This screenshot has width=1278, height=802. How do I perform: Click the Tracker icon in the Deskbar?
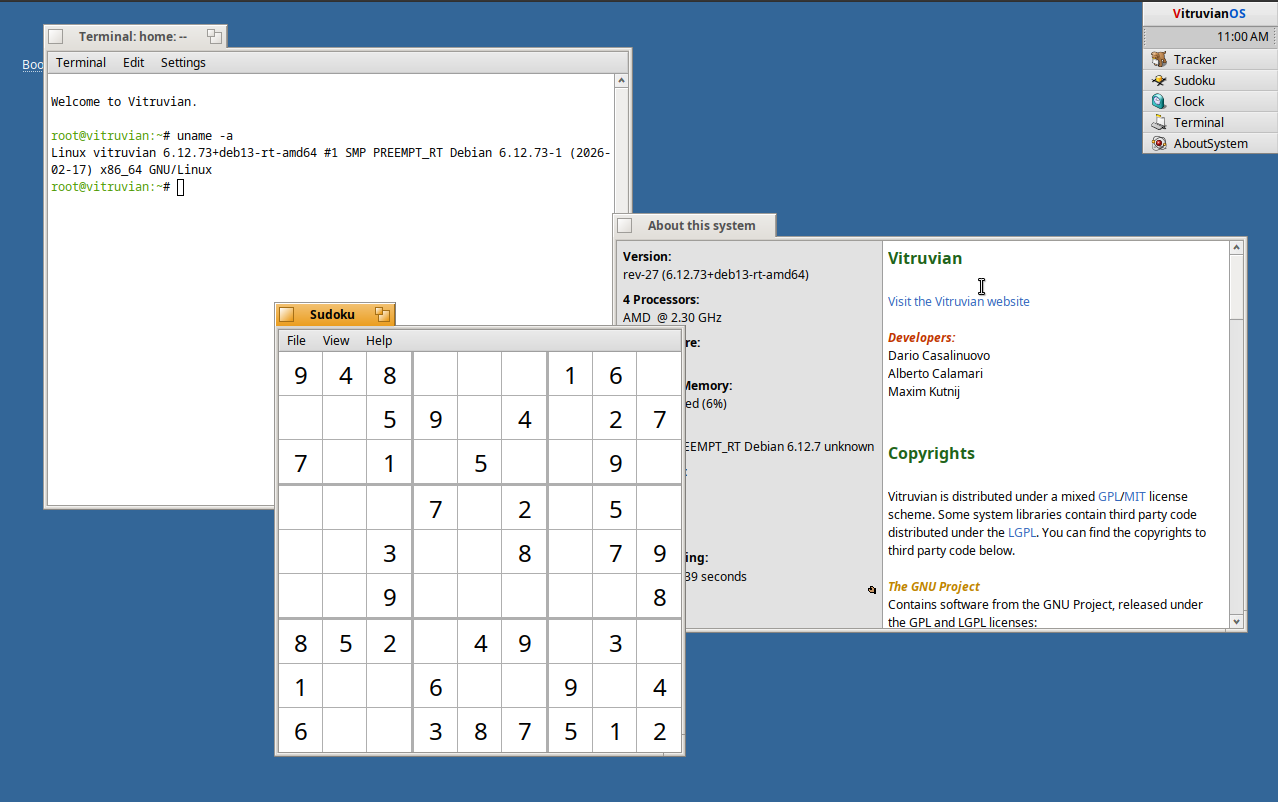click(x=1159, y=60)
